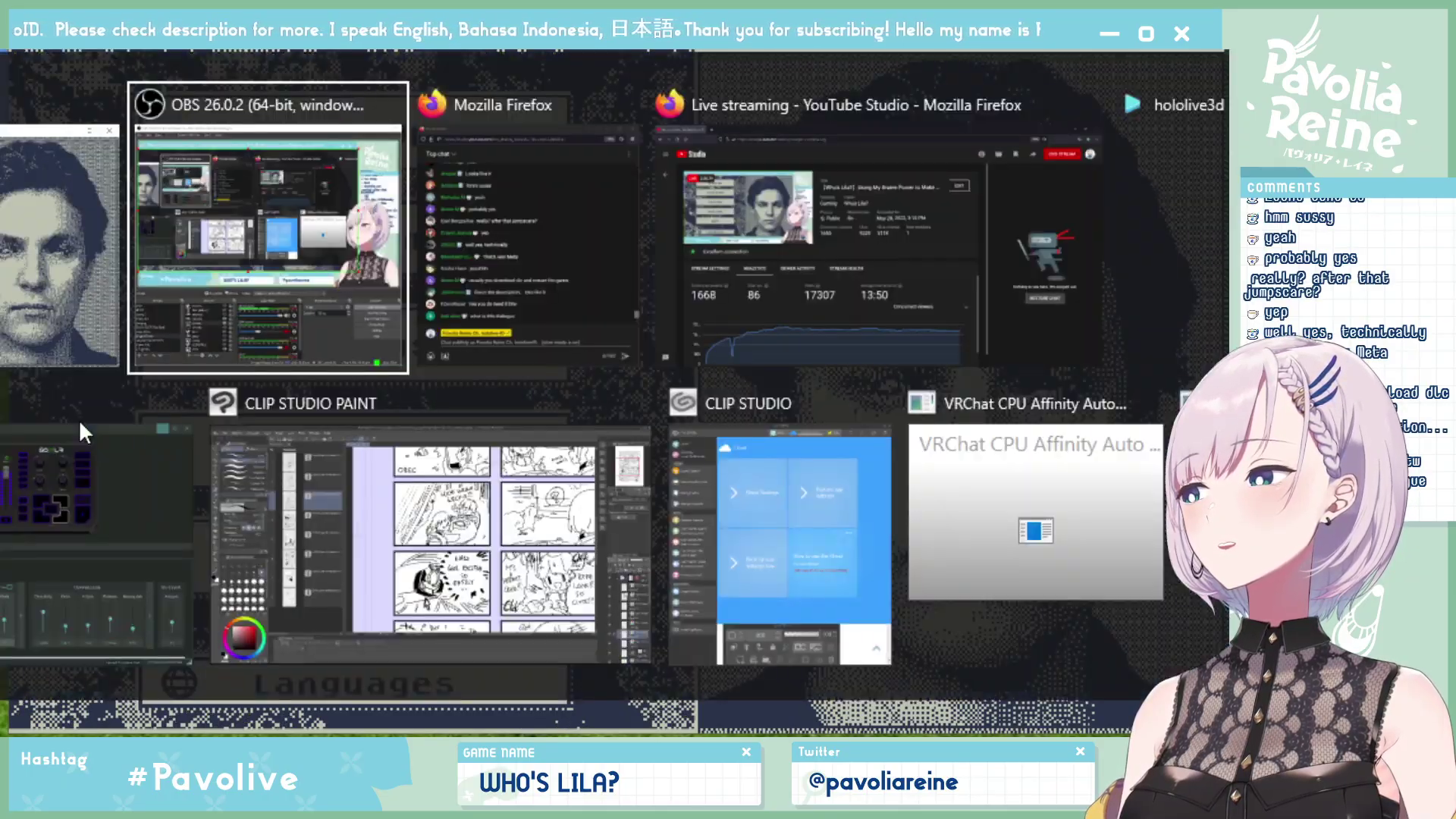Close the Game Name overlay box
Viewport: 1456px width, 819px height.
(746, 752)
